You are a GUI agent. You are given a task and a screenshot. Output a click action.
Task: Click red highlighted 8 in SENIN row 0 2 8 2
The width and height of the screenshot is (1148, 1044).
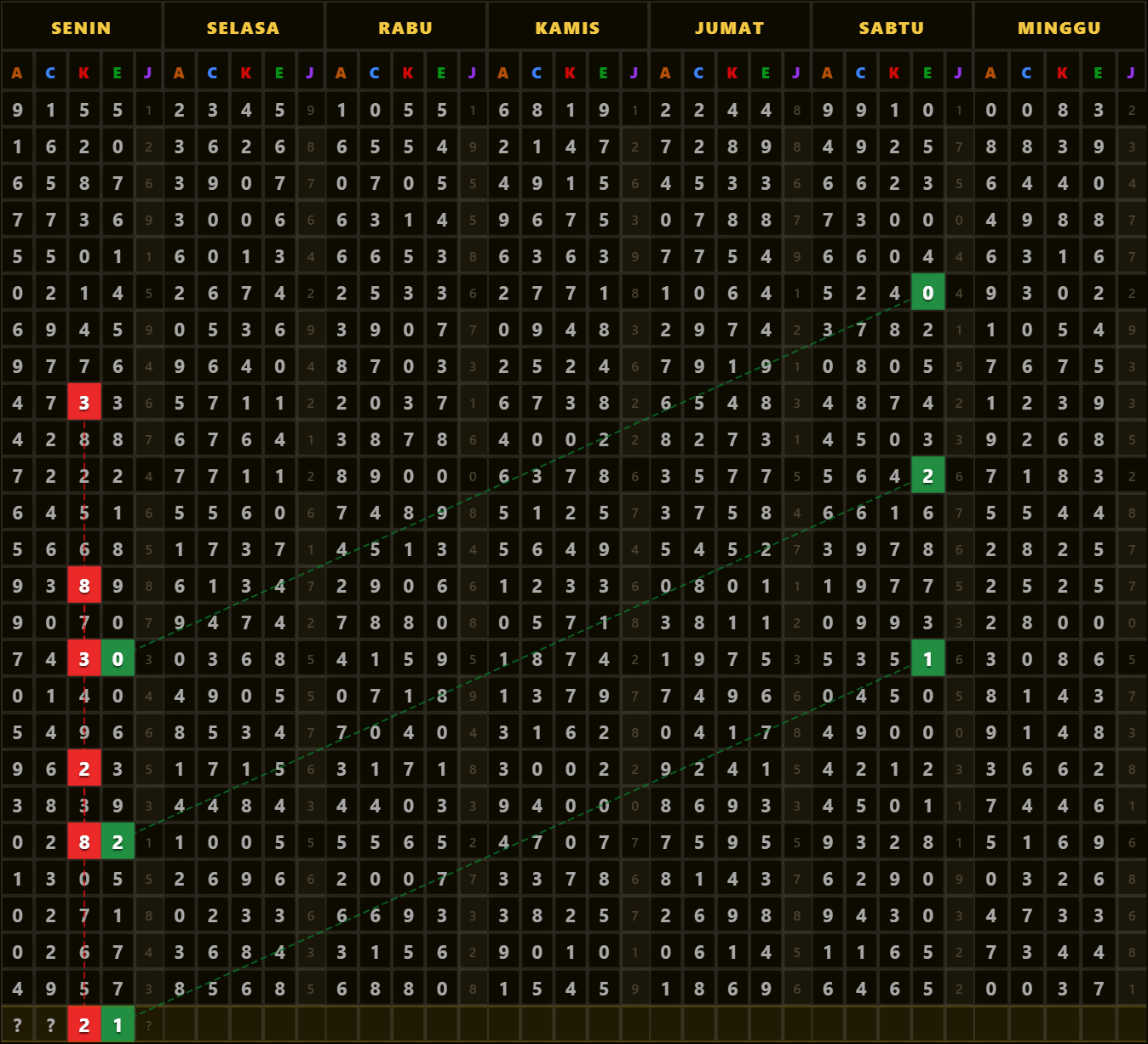tap(83, 842)
